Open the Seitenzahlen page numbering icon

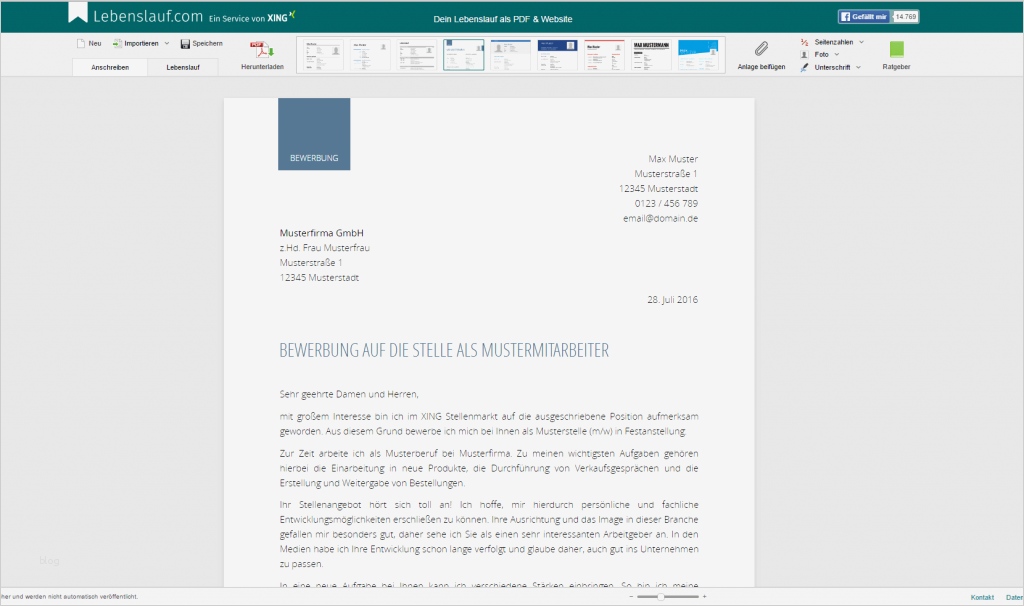(804, 42)
